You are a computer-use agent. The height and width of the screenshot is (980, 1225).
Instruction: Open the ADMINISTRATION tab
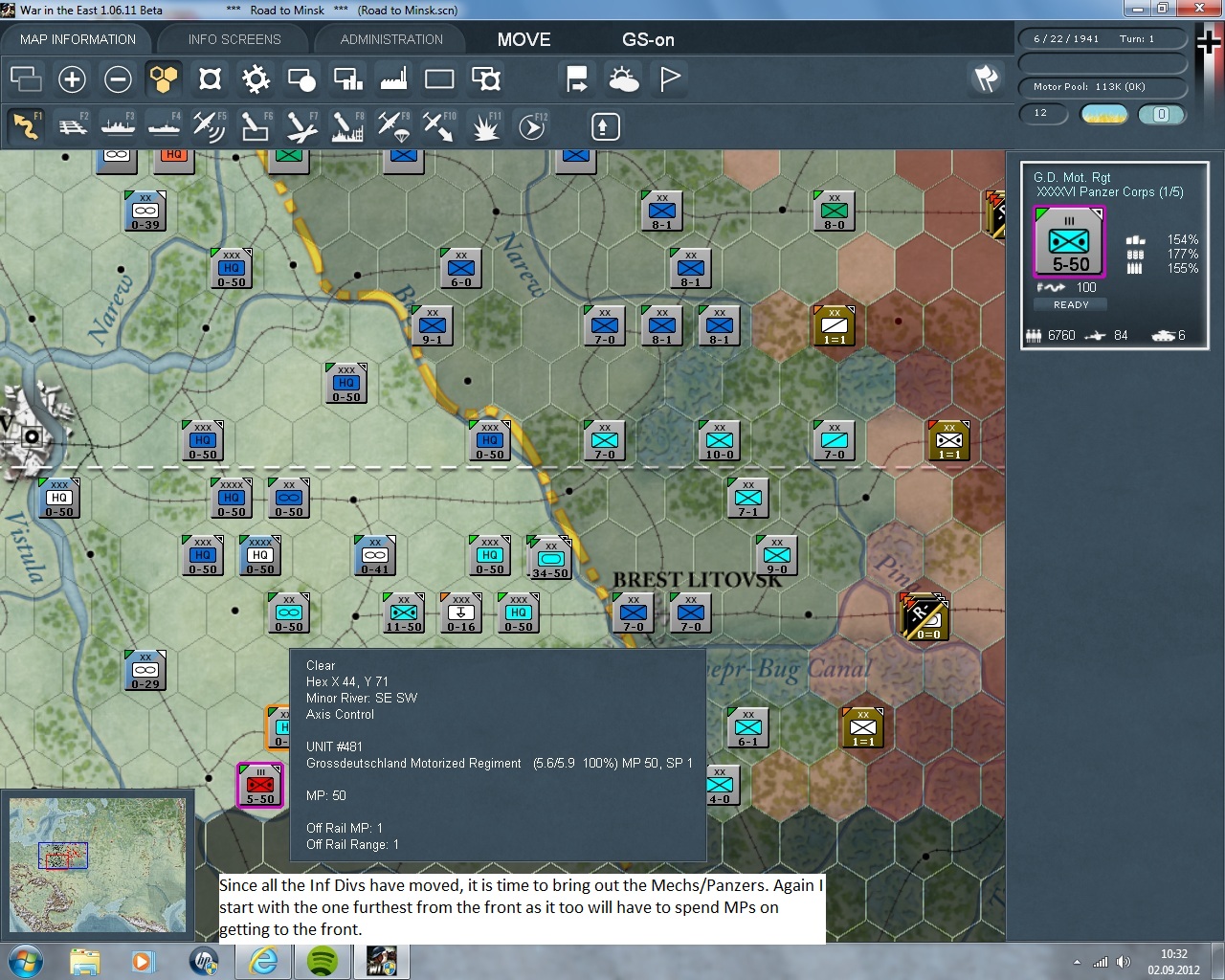(x=391, y=39)
